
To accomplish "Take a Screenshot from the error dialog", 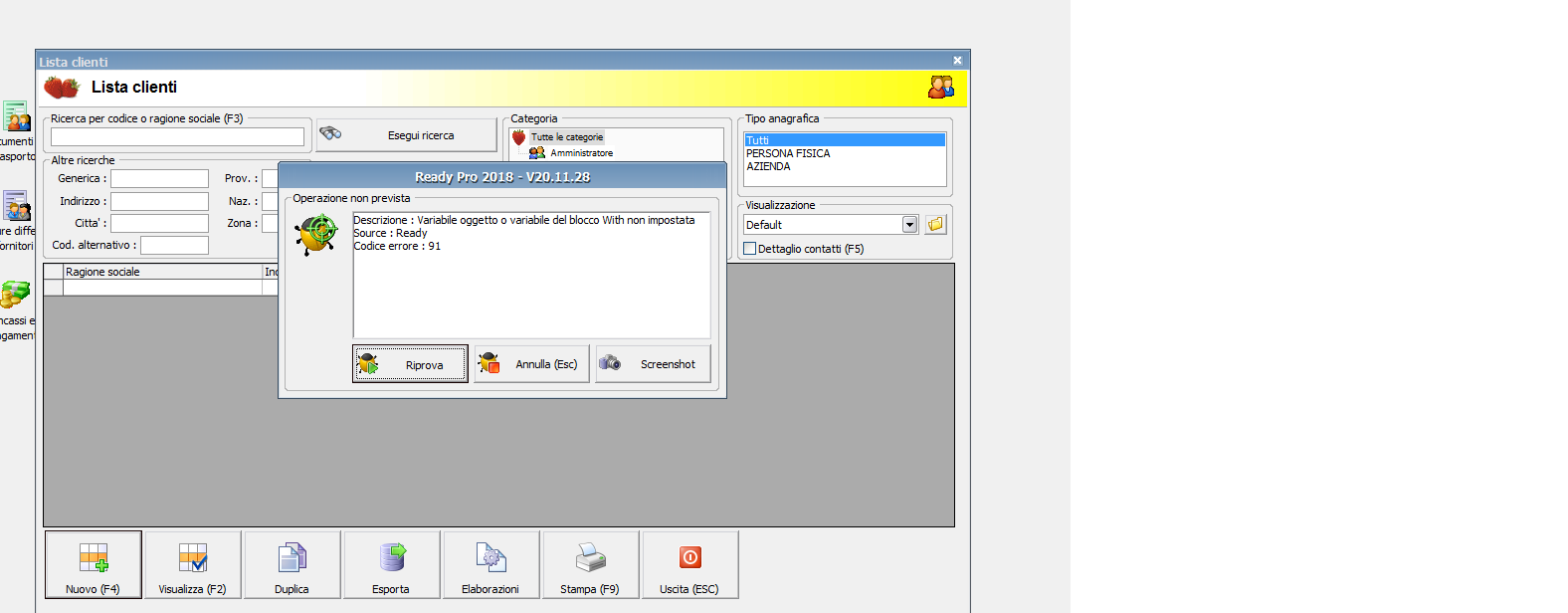I will (653, 364).
